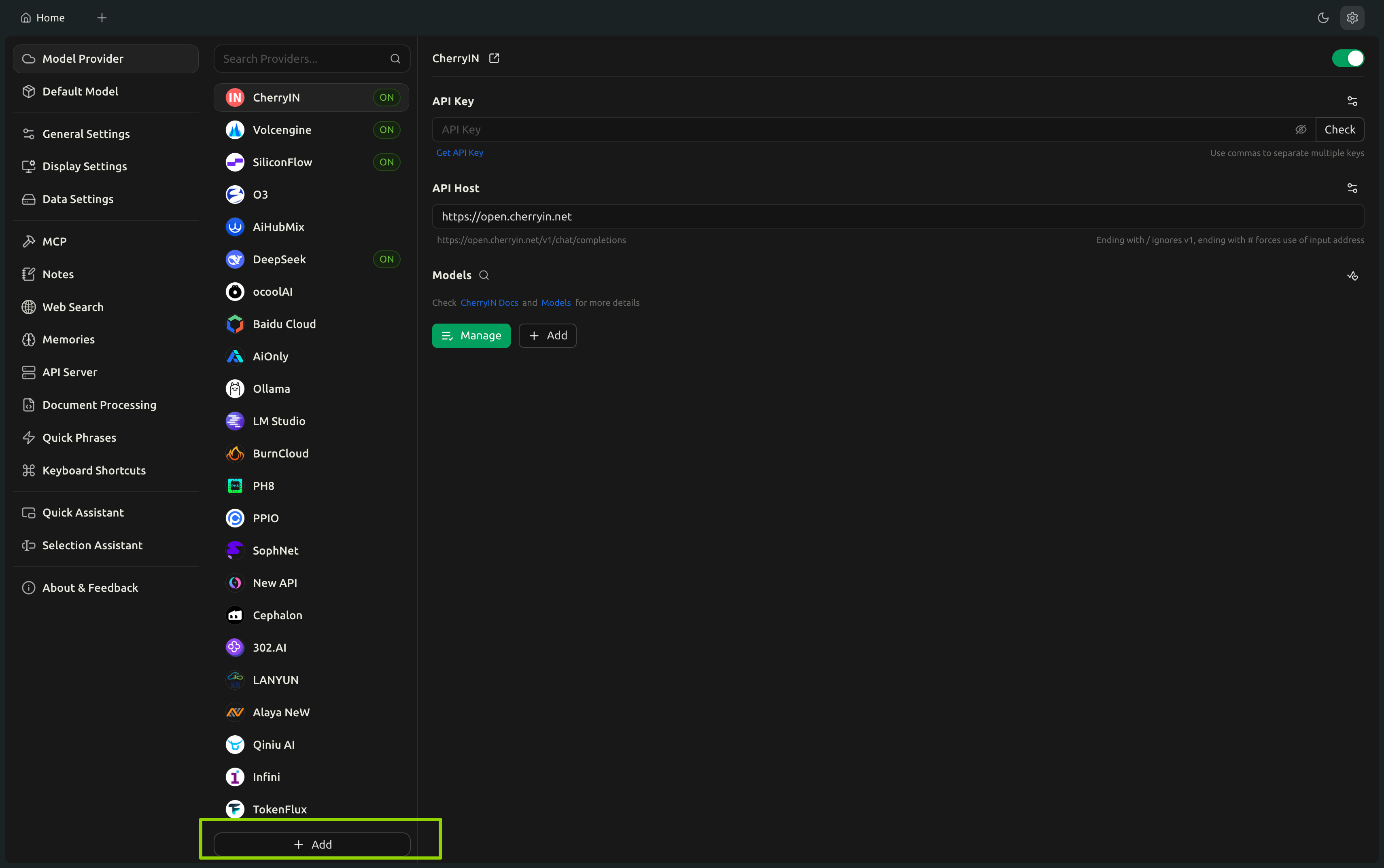This screenshot has width=1384, height=868.
Task: Check the API key with Check button
Action: 1339,130
